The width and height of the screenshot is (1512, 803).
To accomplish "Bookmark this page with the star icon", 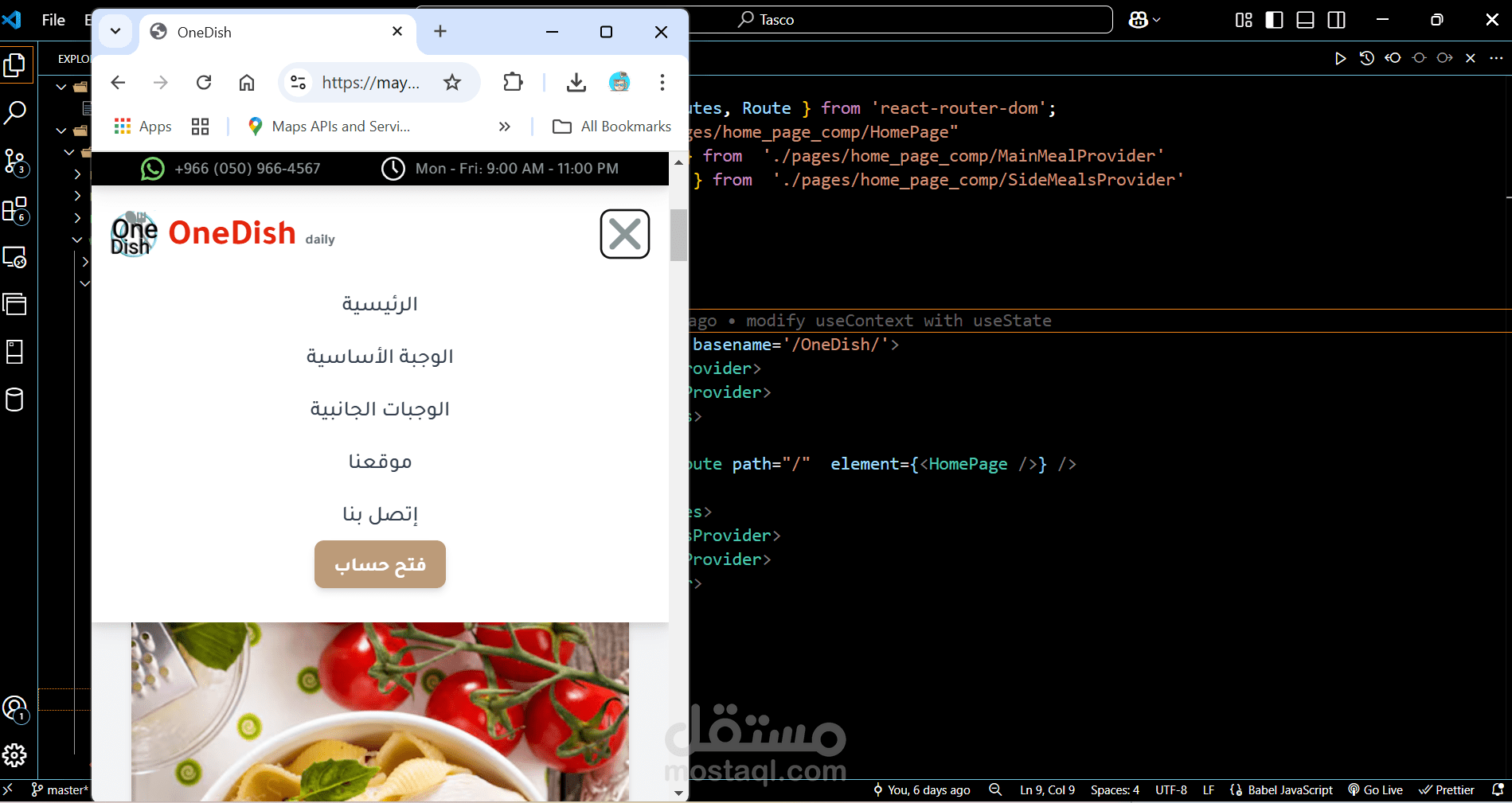I will (x=452, y=82).
